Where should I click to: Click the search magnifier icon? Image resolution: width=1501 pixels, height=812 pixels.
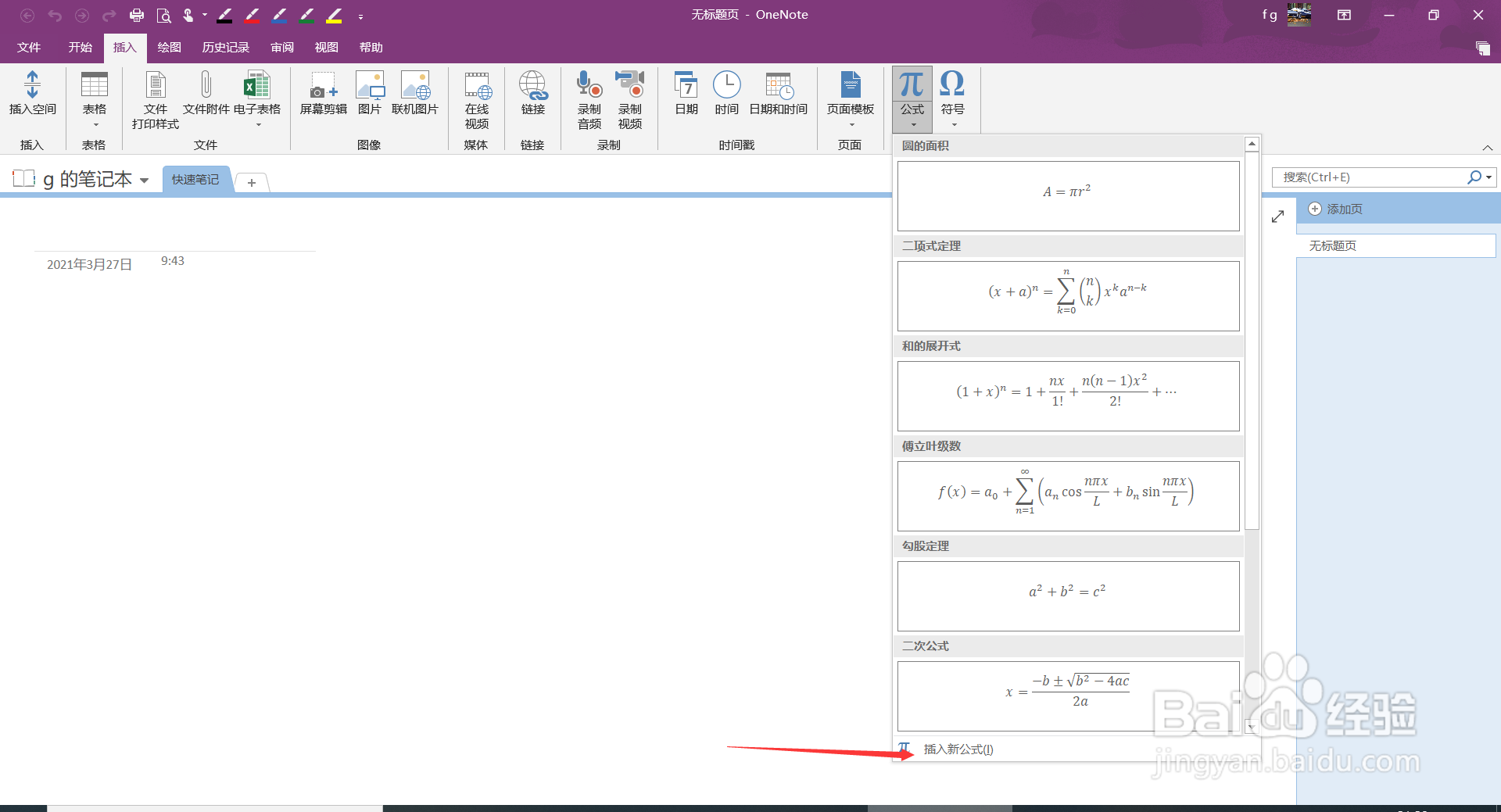(x=1474, y=177)
